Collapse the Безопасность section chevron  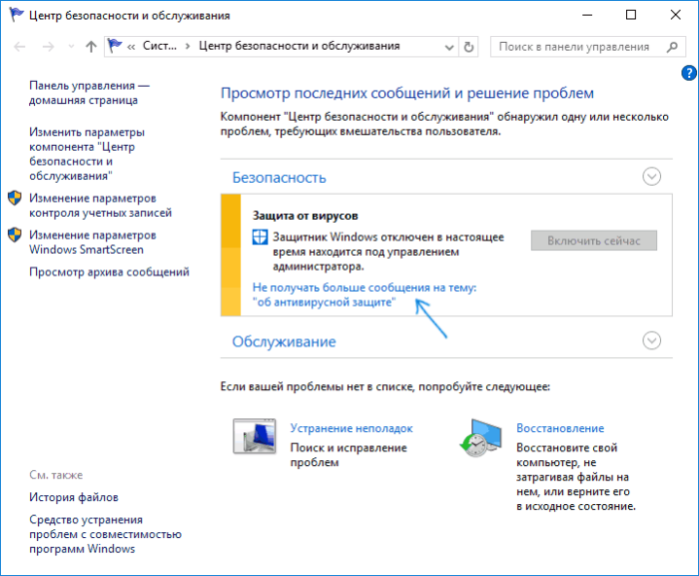point(652,177)
